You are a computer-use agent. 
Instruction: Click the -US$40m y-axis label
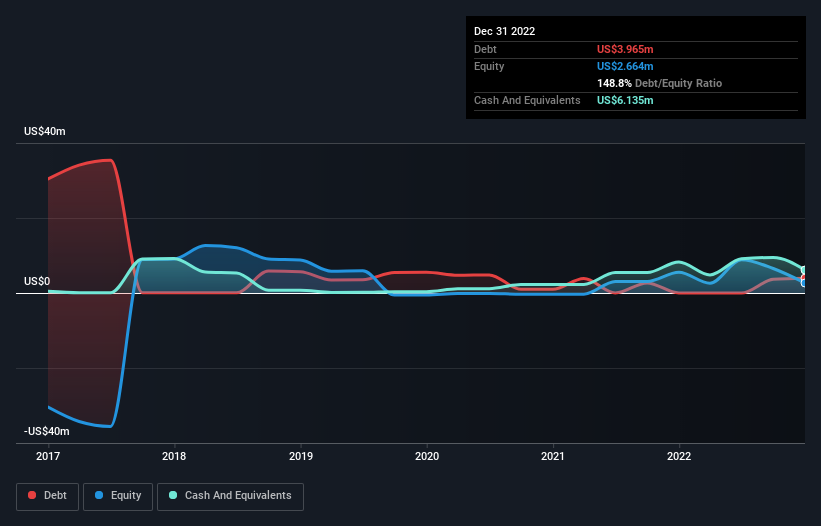(x=47, y=431)
